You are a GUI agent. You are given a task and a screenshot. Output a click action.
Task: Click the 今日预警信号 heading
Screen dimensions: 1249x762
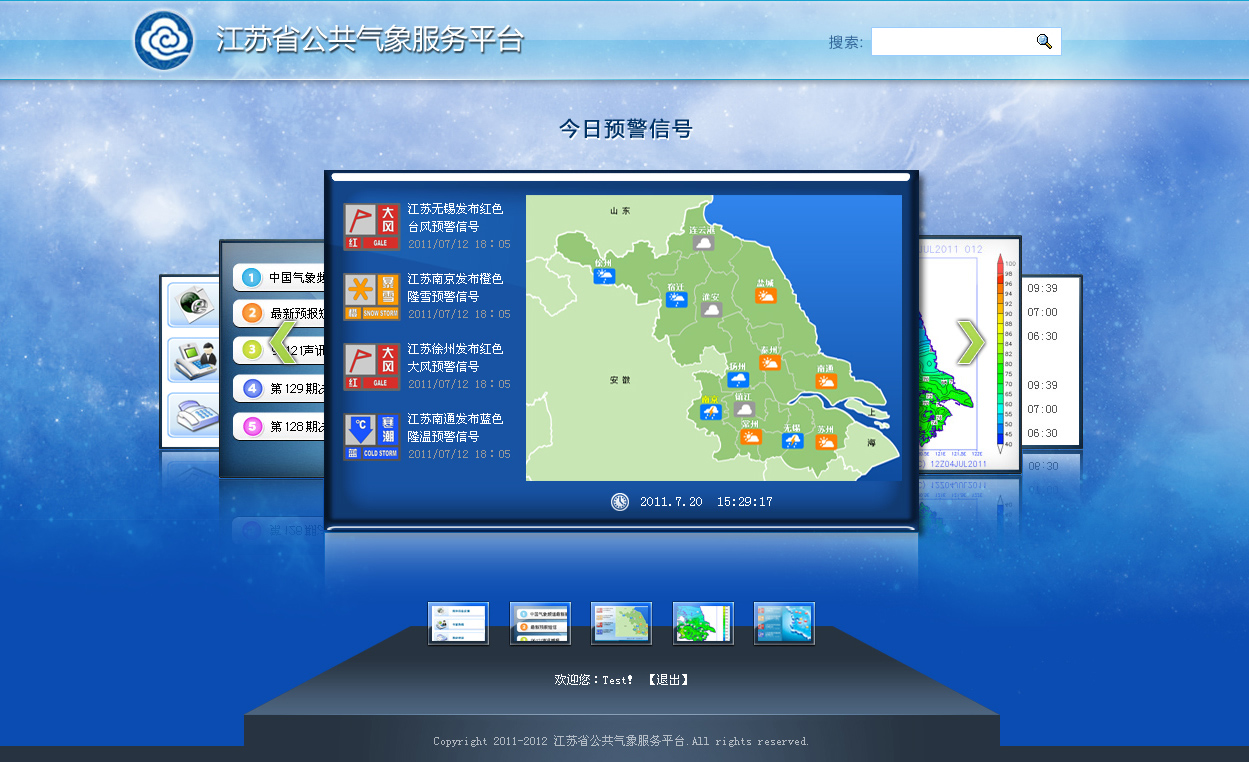625,129
